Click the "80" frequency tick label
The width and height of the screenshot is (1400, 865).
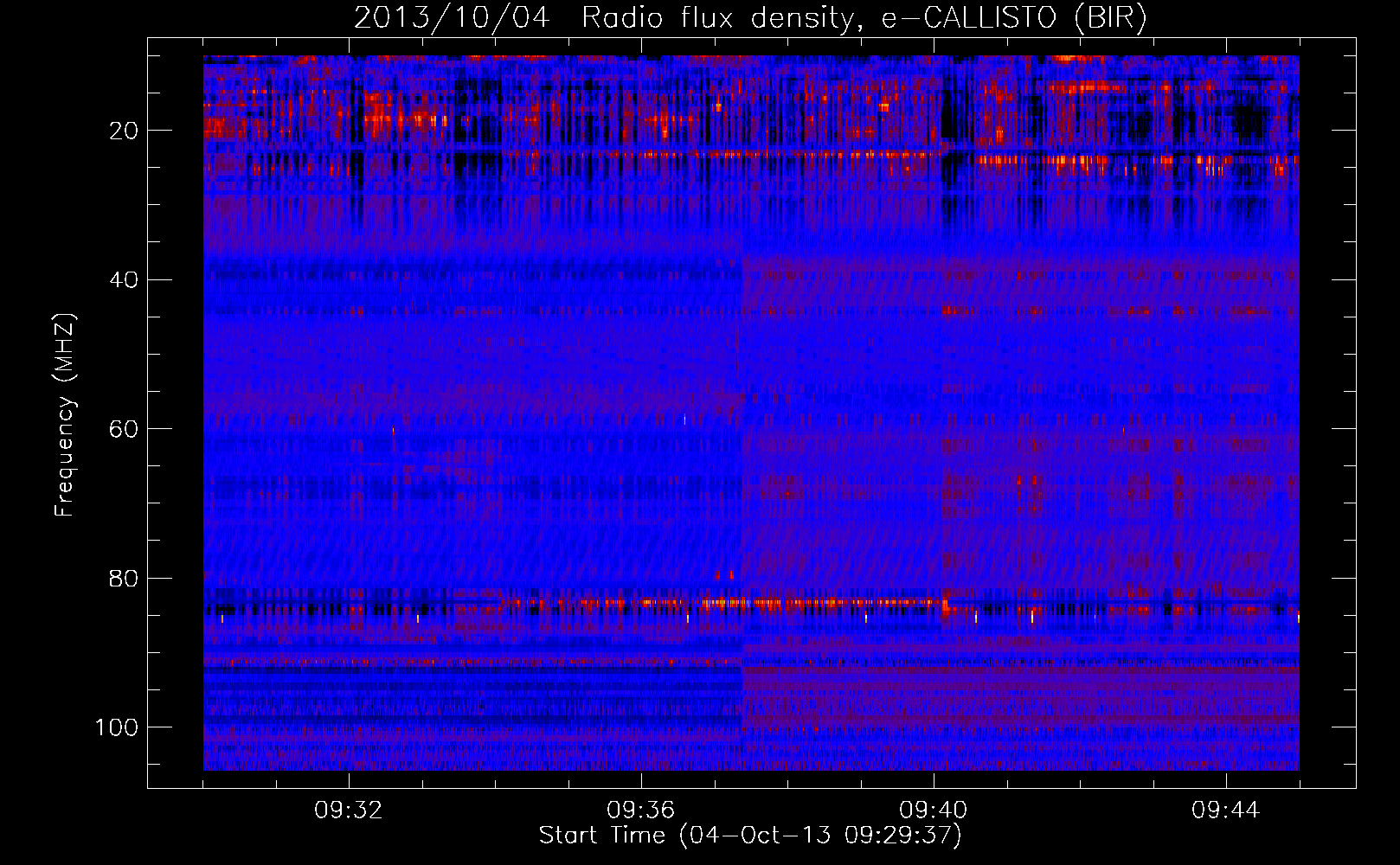point(125,579)
